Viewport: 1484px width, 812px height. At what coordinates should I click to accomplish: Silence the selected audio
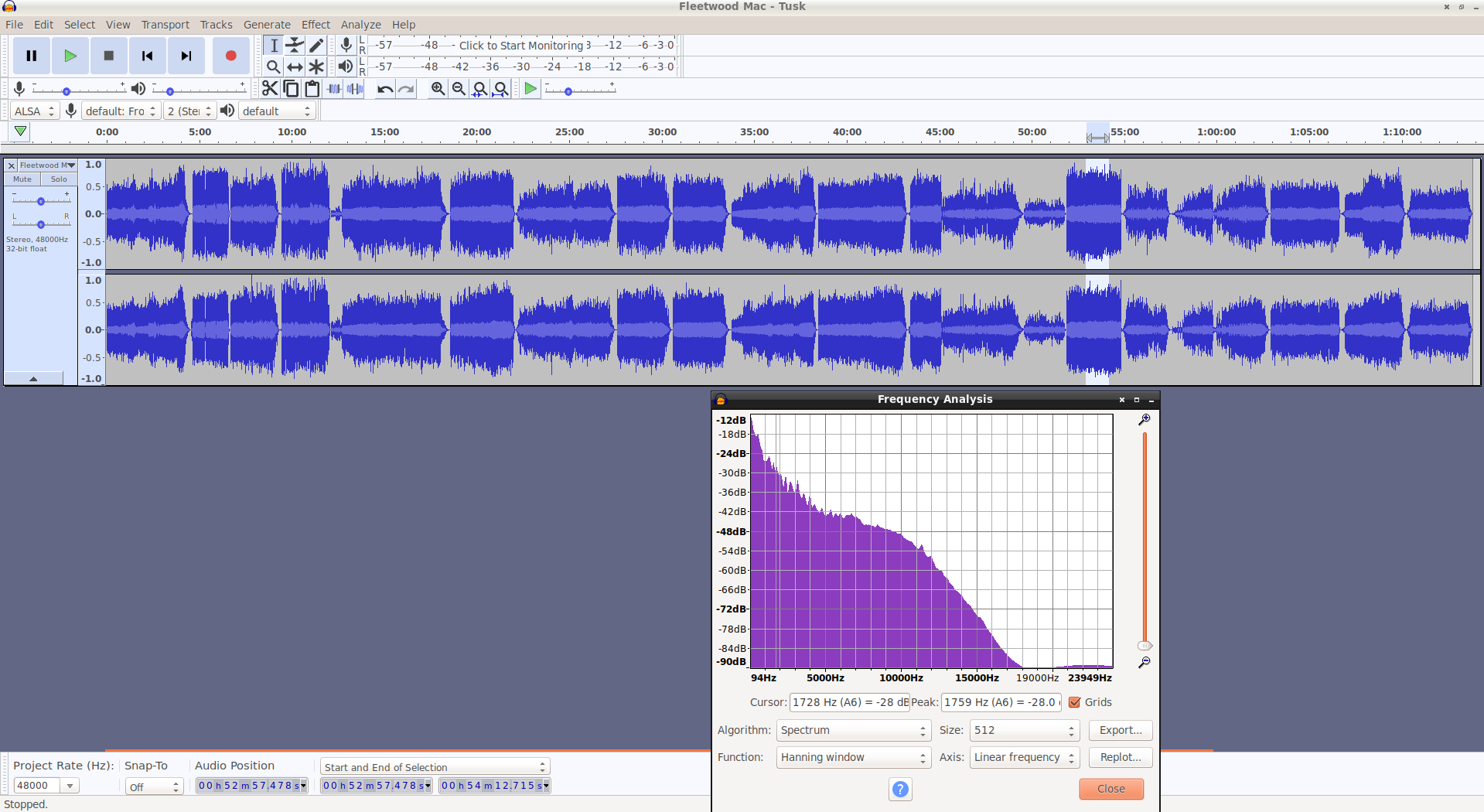click(356, 89)
